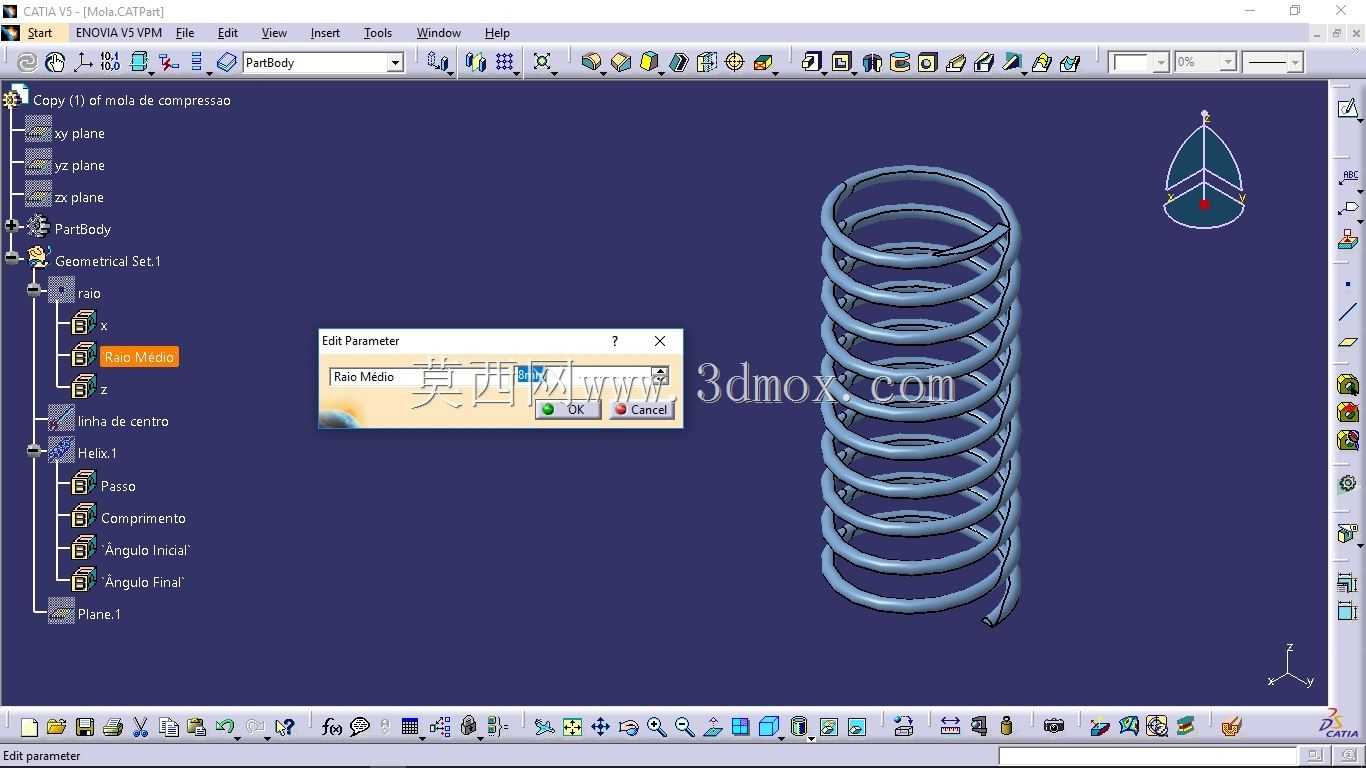Click the Raio Médio value spinner arrows
1366x768 pixels.
pos(660,376)
